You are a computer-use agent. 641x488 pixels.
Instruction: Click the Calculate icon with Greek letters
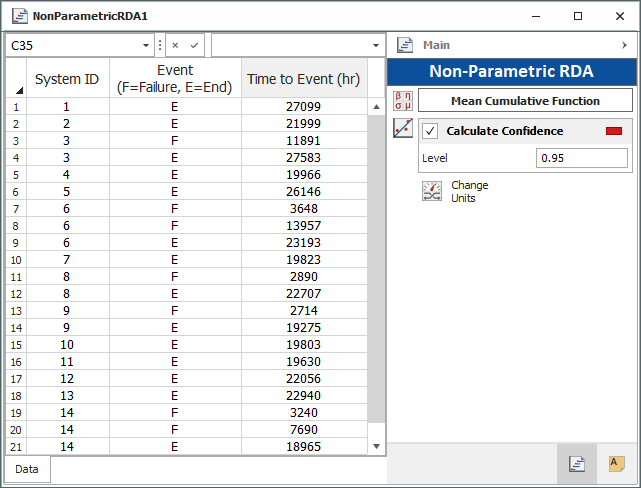click(403, 101)
